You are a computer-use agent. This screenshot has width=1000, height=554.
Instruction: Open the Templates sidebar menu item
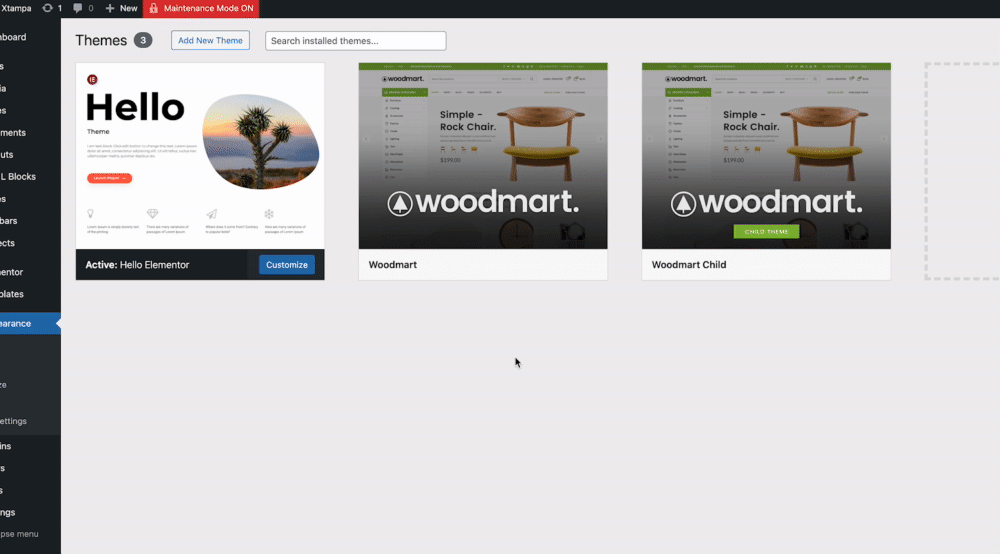click(x=12, y=294)
